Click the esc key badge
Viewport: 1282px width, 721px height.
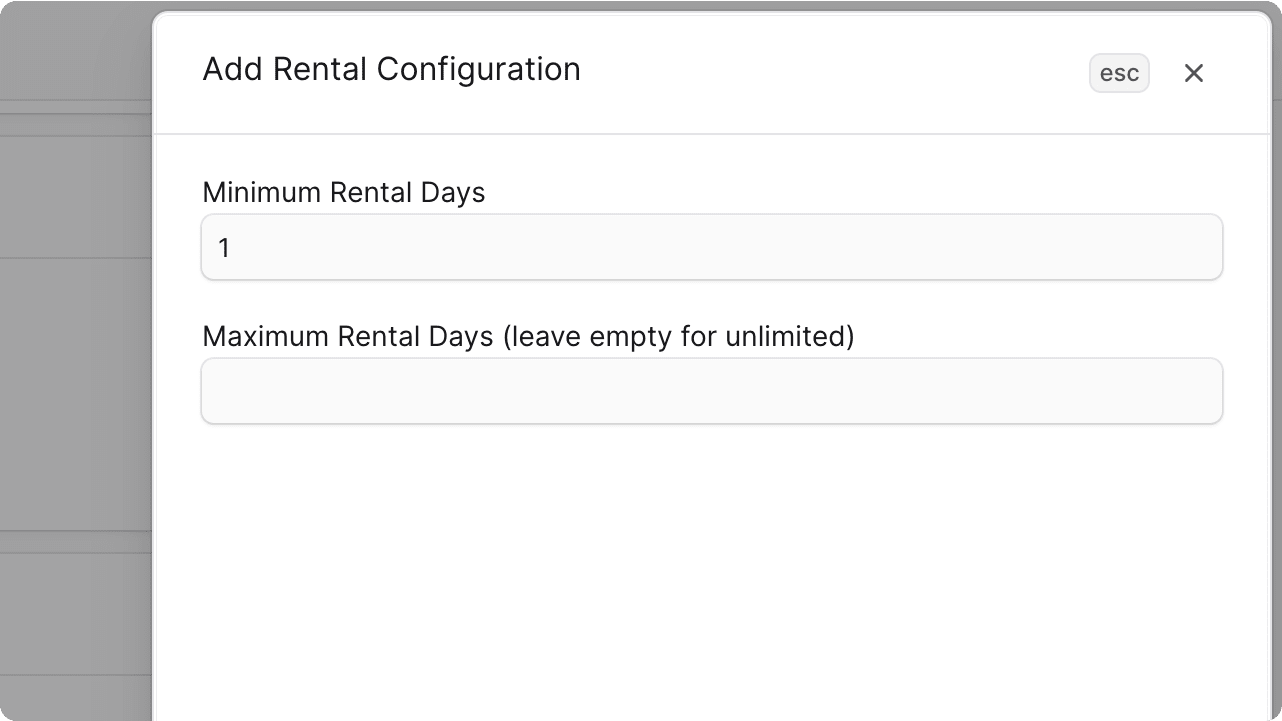(1118, 72)
